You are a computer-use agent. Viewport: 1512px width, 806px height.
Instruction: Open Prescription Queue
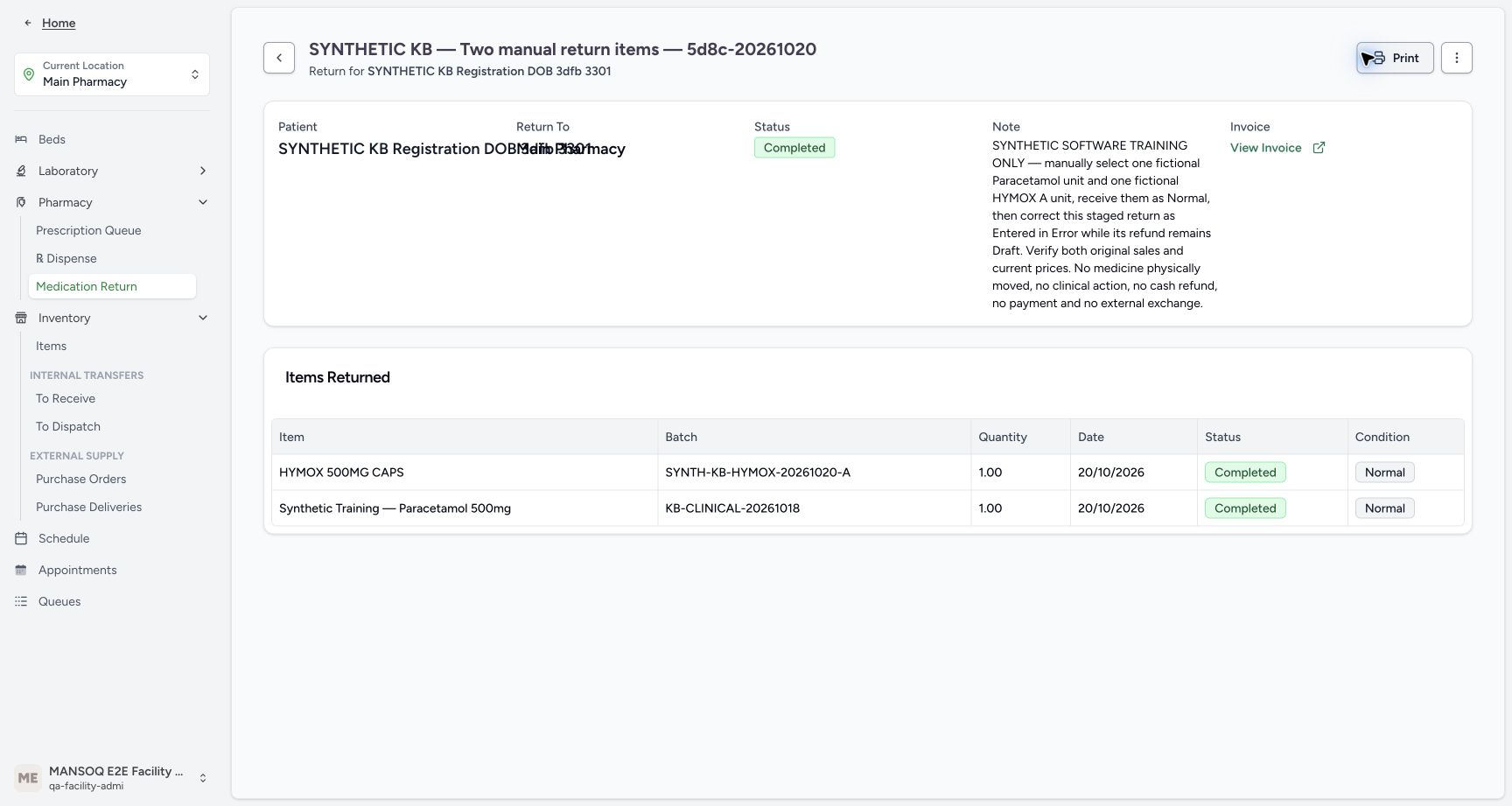(x=88, y=230)
